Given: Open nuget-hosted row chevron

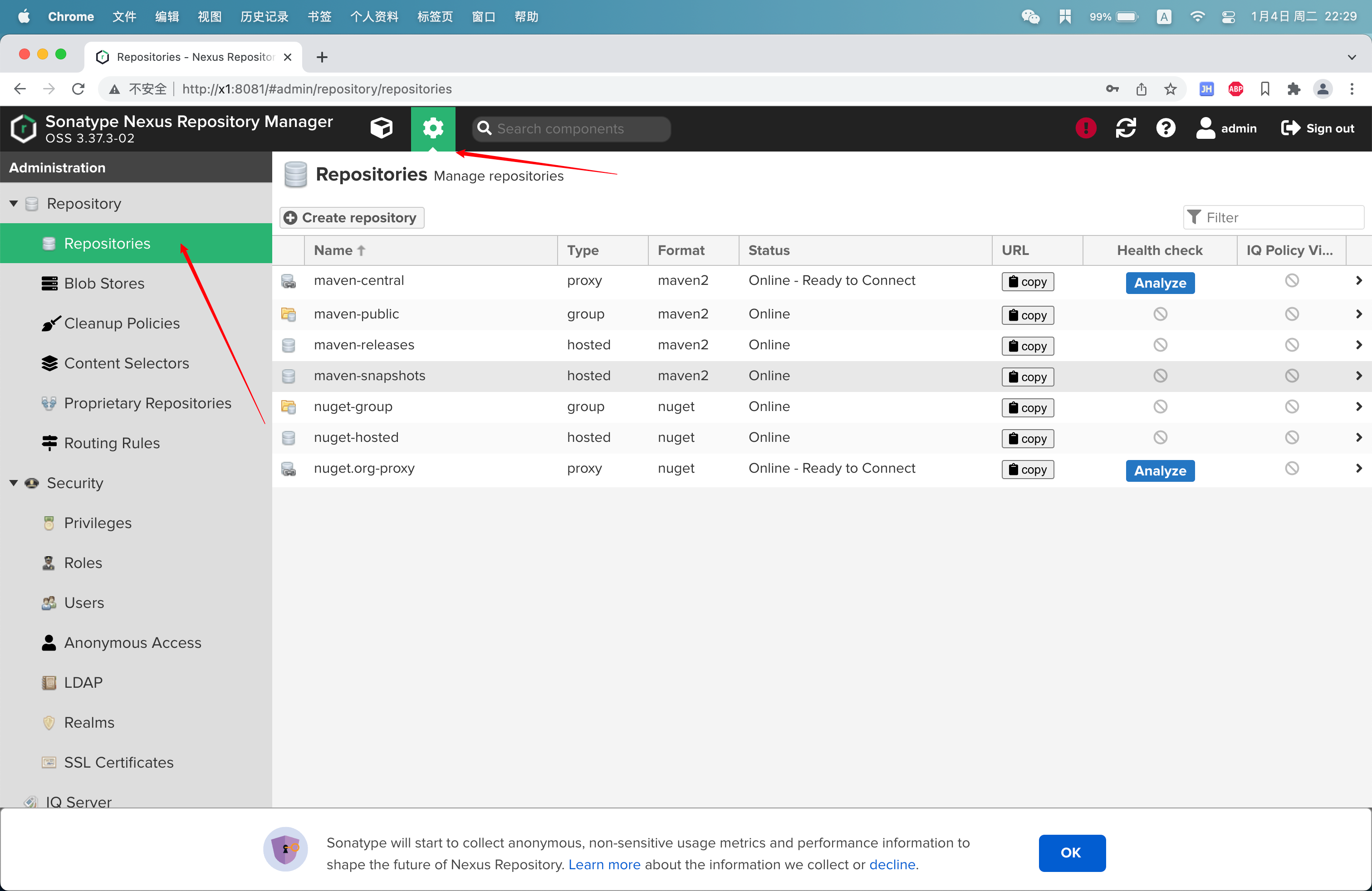Looking at the screenshot, I should (x=1359, y=437).
